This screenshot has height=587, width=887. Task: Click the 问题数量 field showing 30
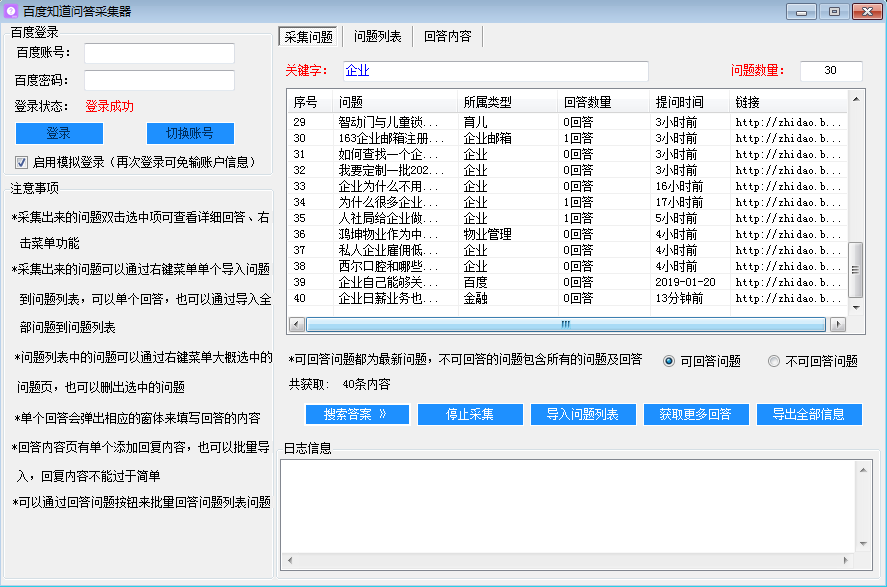click(831, 71)
